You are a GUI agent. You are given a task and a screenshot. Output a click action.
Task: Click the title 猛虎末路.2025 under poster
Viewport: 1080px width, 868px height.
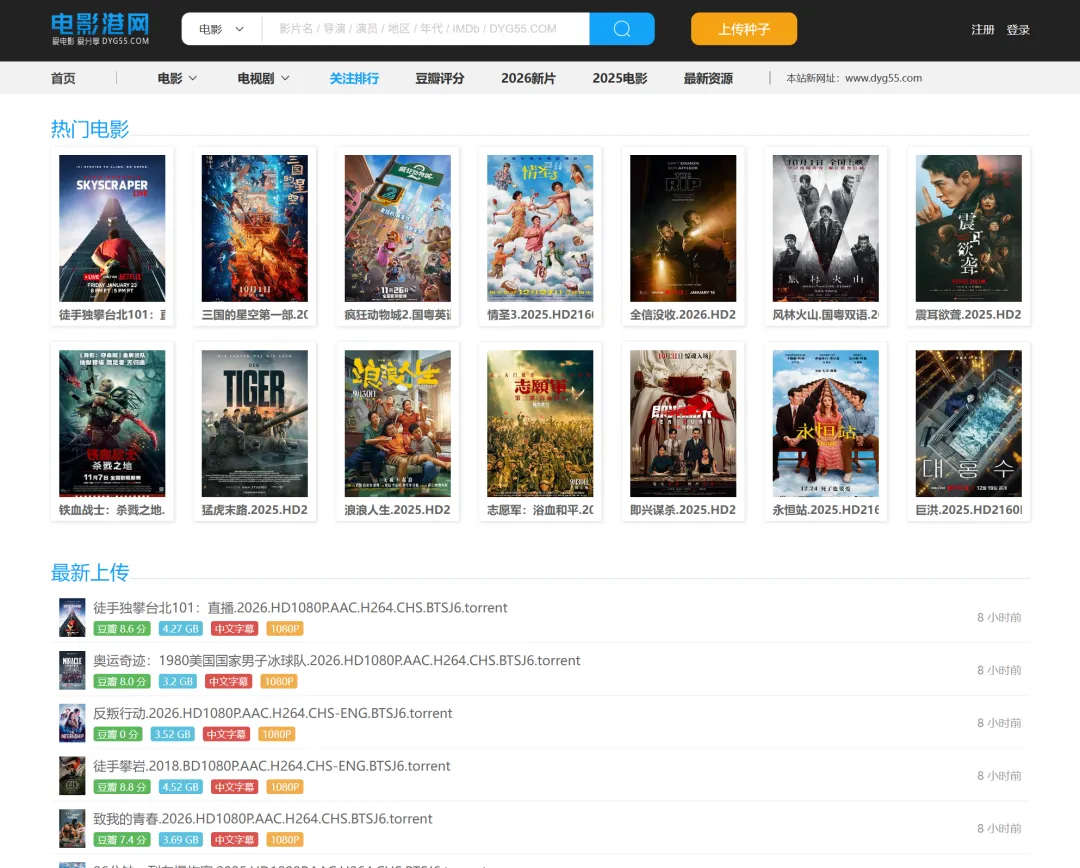pos(255,510)
